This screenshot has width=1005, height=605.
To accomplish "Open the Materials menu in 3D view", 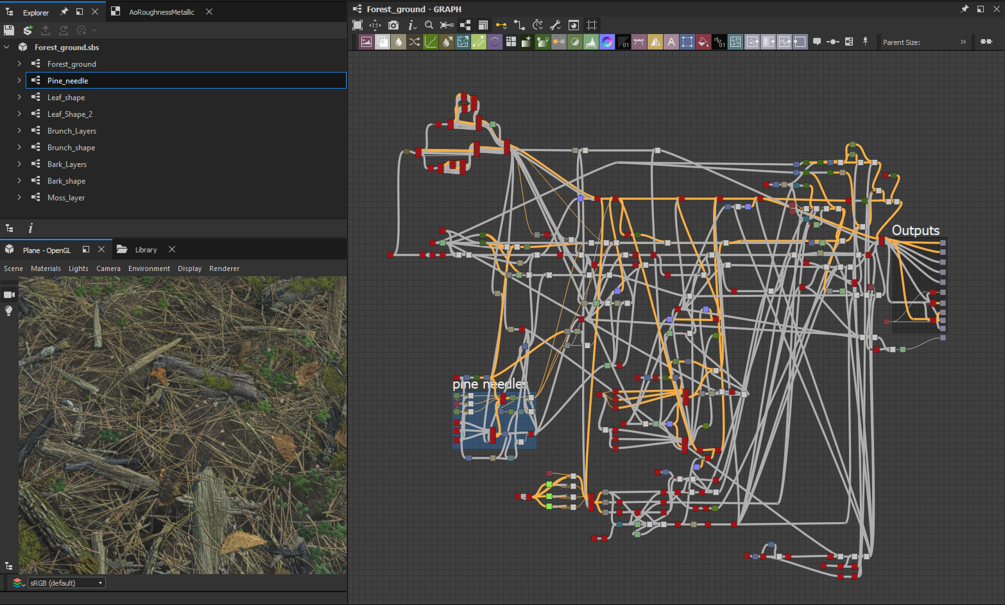I will tap(46, 269).
